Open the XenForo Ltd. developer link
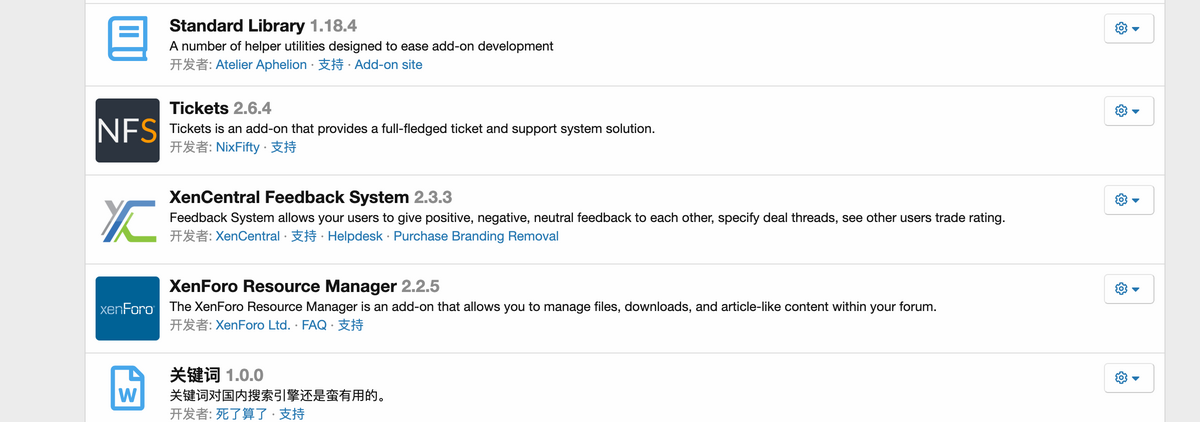The height and width of the screenshot is (422, 1200). pyautogui.click(x=253, y=325)
